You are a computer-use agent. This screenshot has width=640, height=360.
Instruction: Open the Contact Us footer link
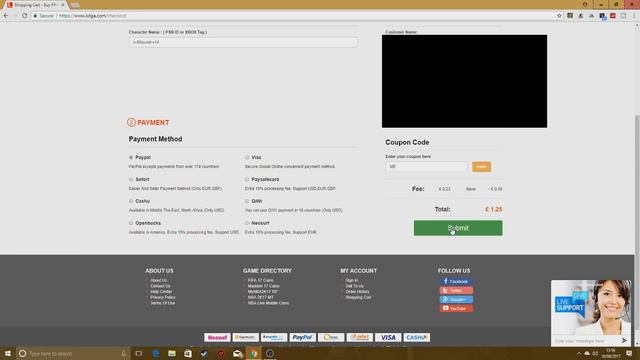click(160, 286)
